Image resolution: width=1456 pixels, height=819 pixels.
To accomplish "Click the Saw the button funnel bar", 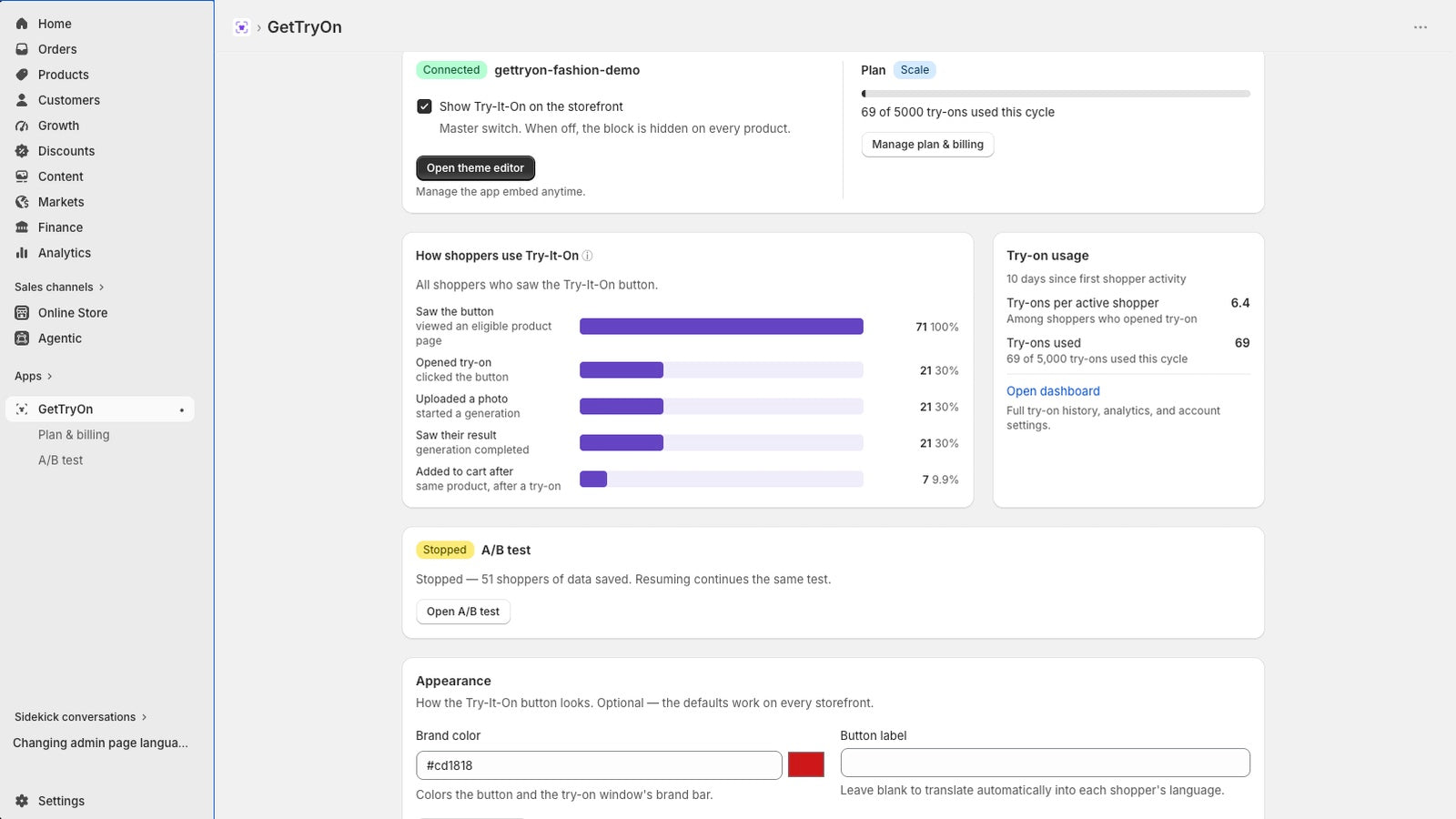I will pyautogui.click(x=722, y=327).
